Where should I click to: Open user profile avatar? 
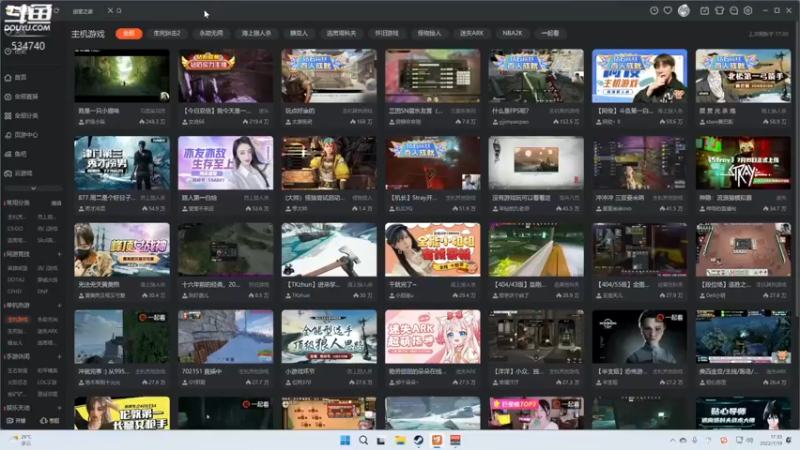point(684,10)
